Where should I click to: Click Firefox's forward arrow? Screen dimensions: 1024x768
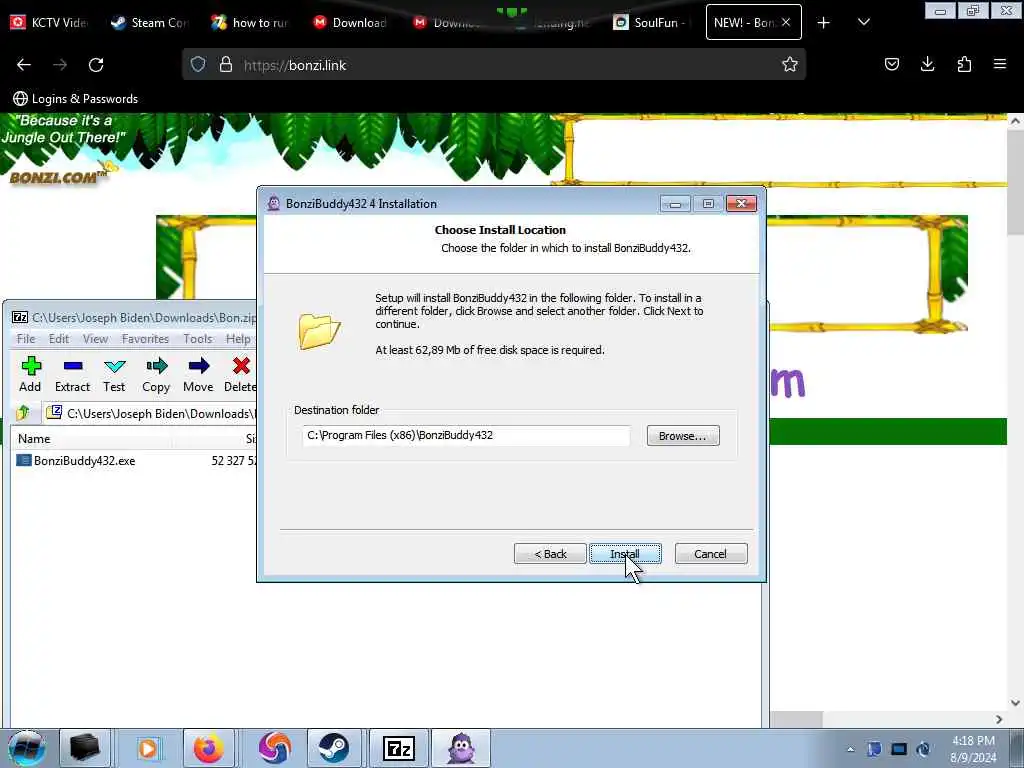point(60,65)
